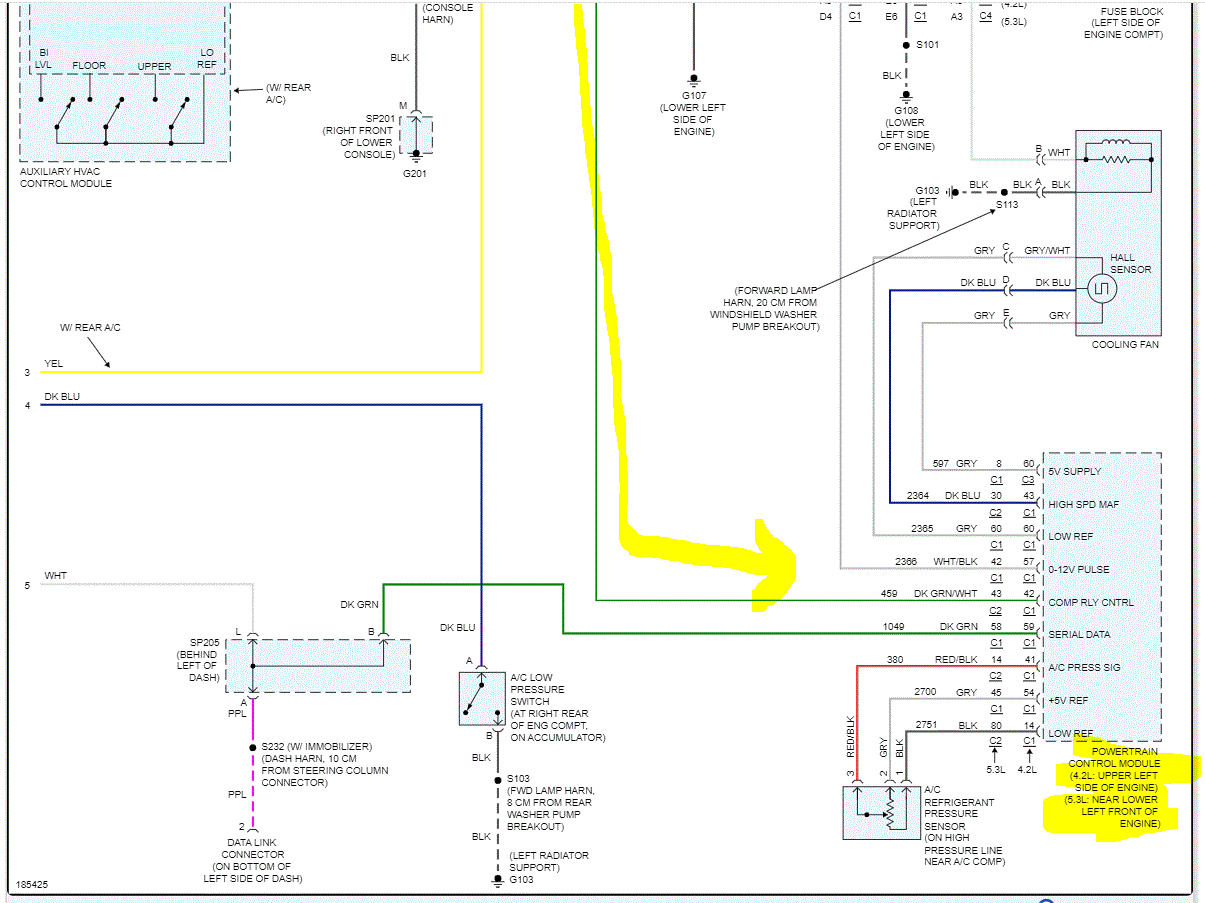Select the G201 ground symbol below SP201
The height and width of the screenshot is (903, 1205).
[416, 155]
